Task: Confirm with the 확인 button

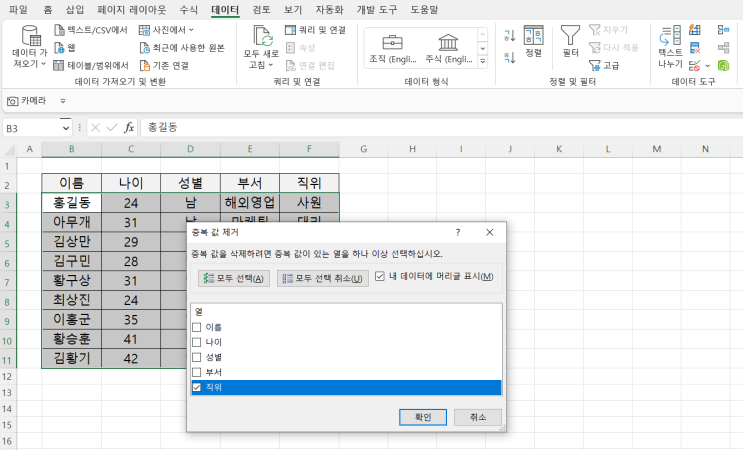Action: pyautogui.click(x=423, y=417)
